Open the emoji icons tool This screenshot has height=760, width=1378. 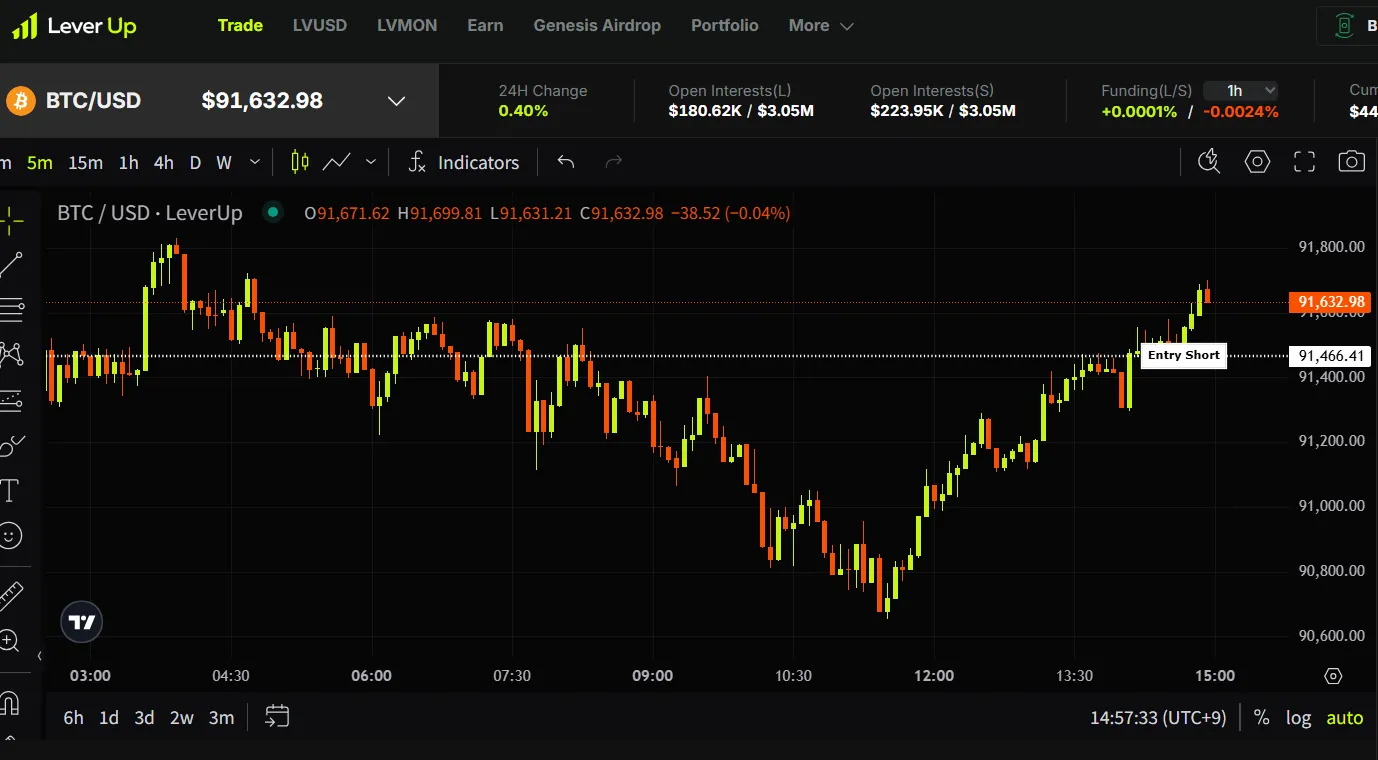(10, 536)
